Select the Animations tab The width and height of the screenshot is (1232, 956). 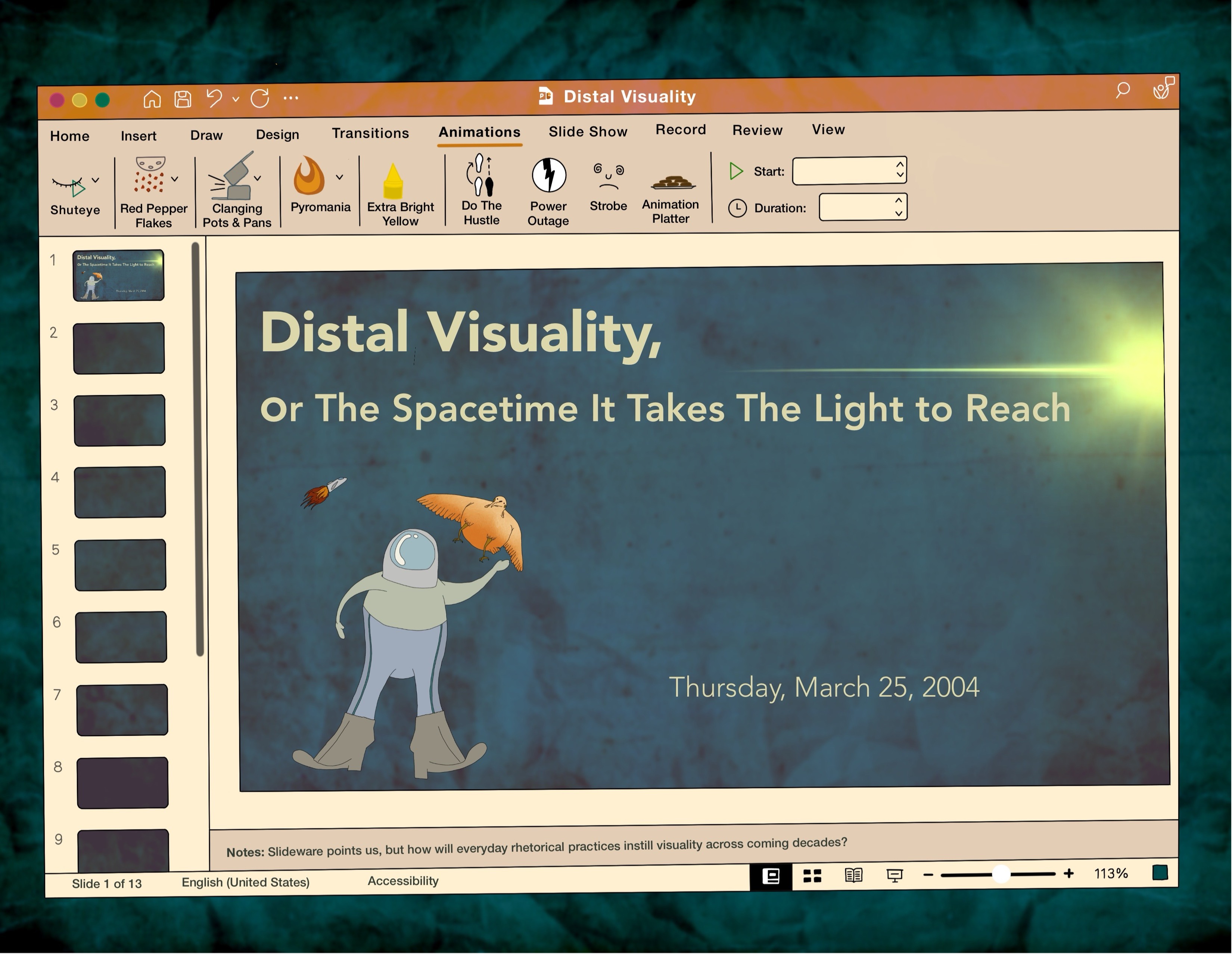[479, 132]
